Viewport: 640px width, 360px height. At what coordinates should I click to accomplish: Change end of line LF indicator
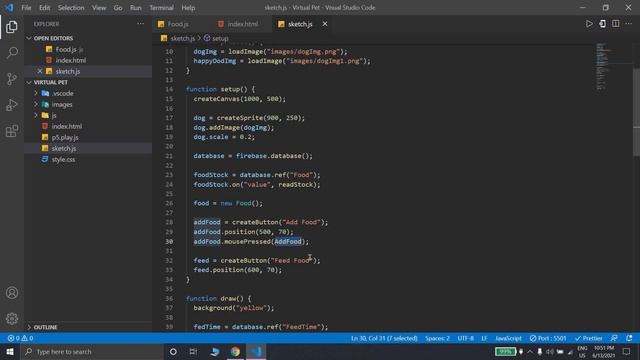pos(484,338)
